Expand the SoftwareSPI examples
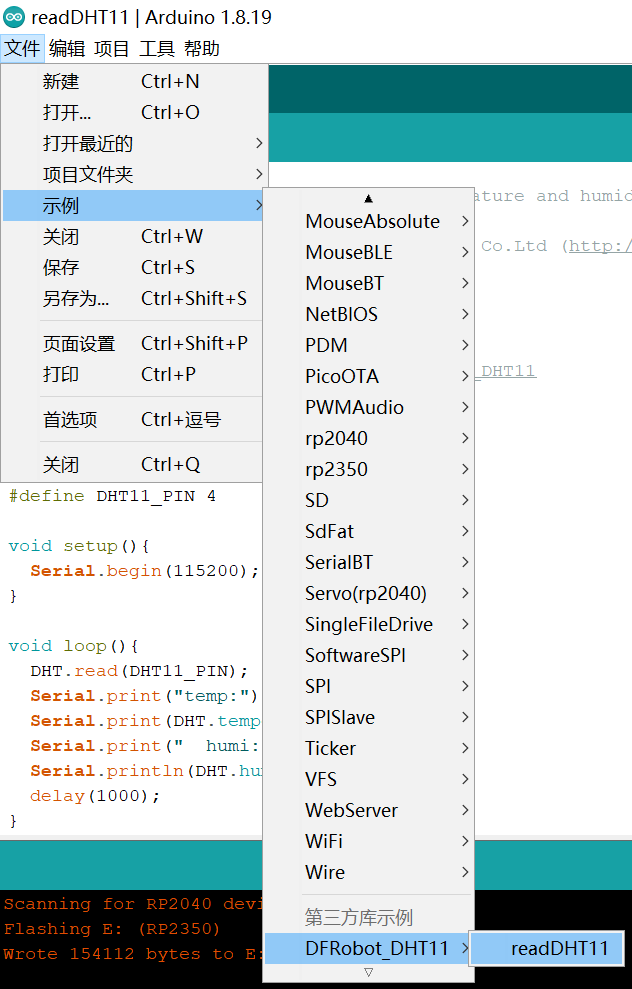 [368, 655]
